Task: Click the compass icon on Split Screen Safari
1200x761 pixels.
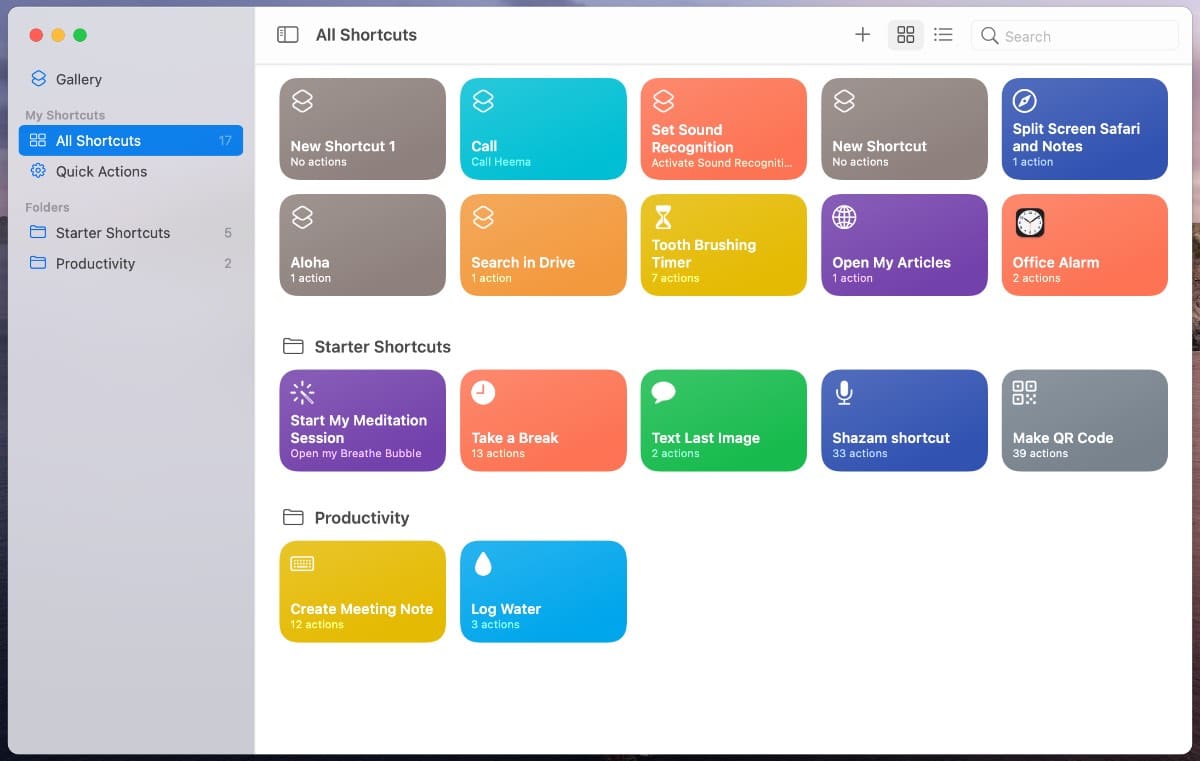Action: click(1024, 101)
